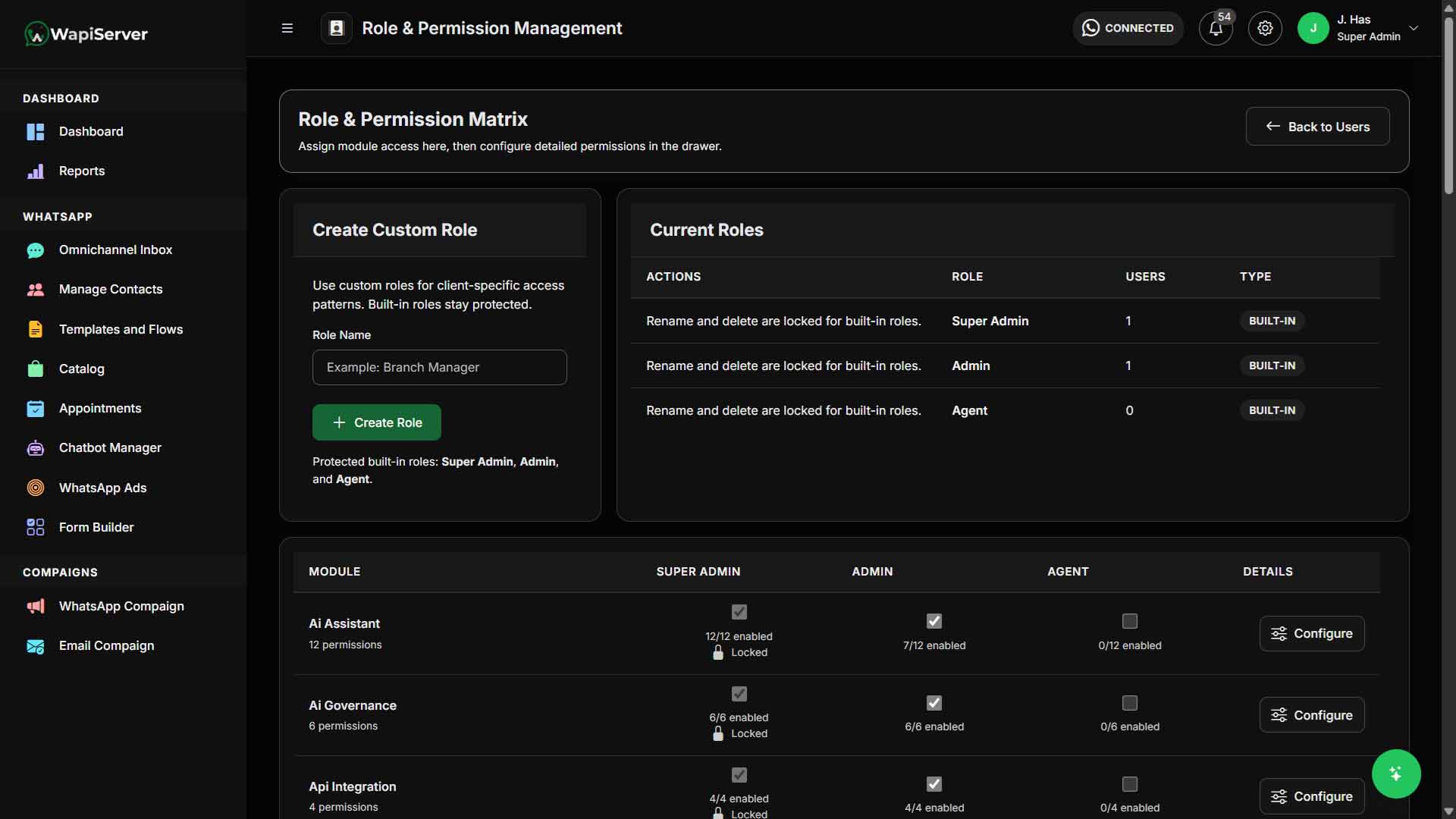Enable Agent checkbox for Api Integration
Viewport: 1456px width, 819px height.
point(1130,784)
